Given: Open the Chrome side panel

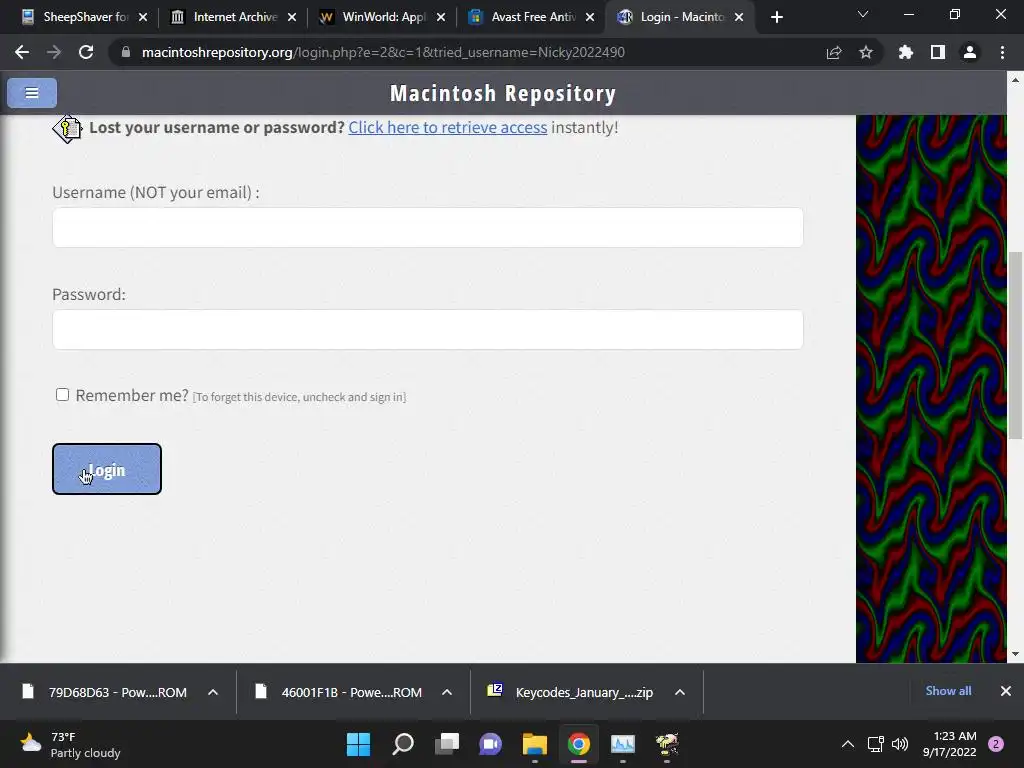Looking at the screenshot, I should 938,52.
